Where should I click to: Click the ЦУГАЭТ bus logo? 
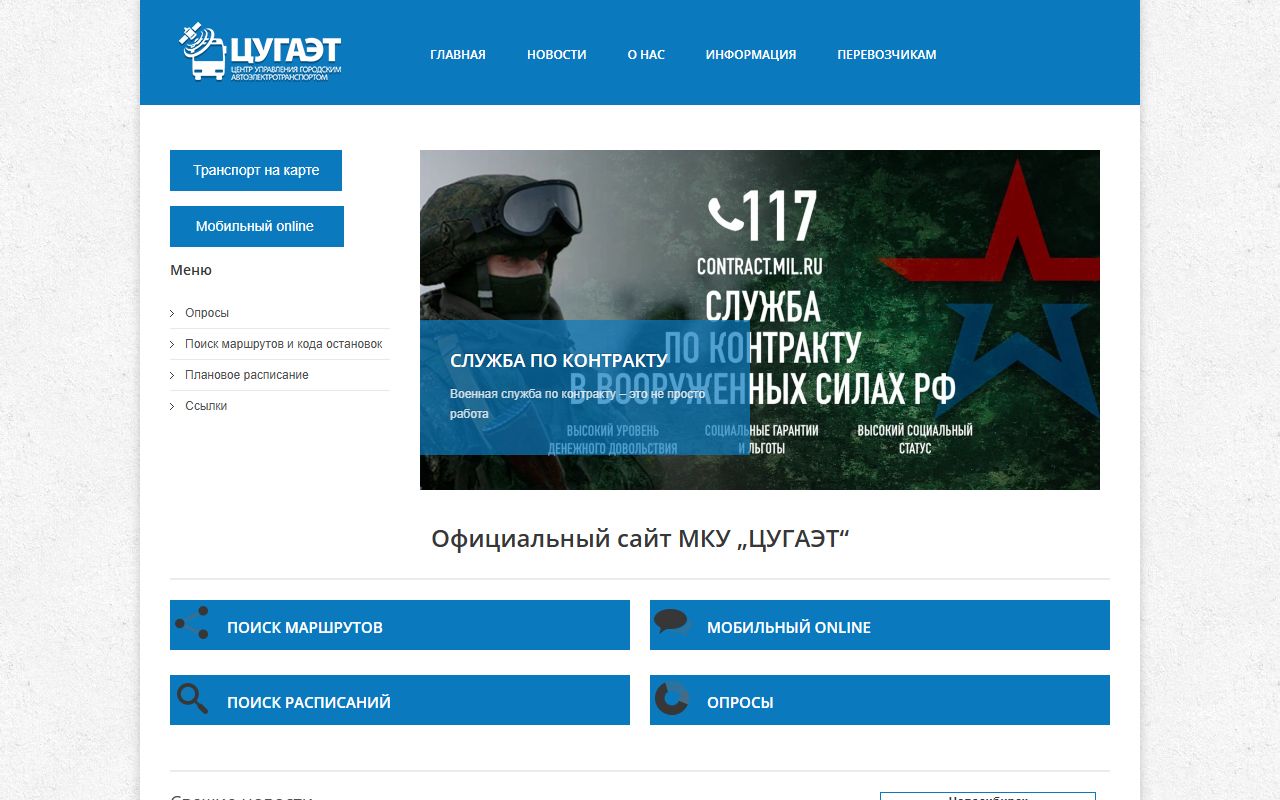(x=260, y=52)
